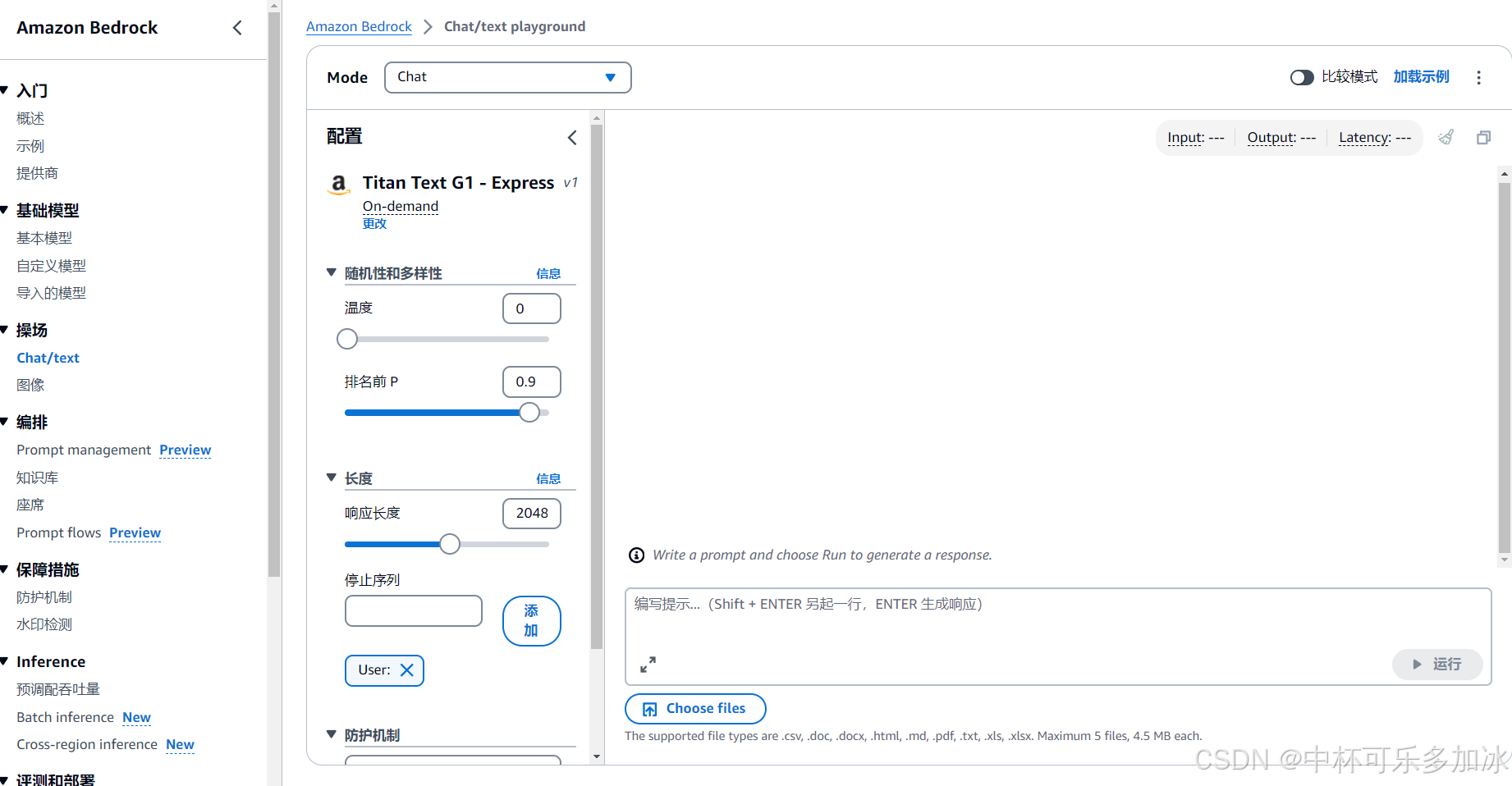Open Cross-region inference in sidebar

pyautogui.click(x=87, y=744)
